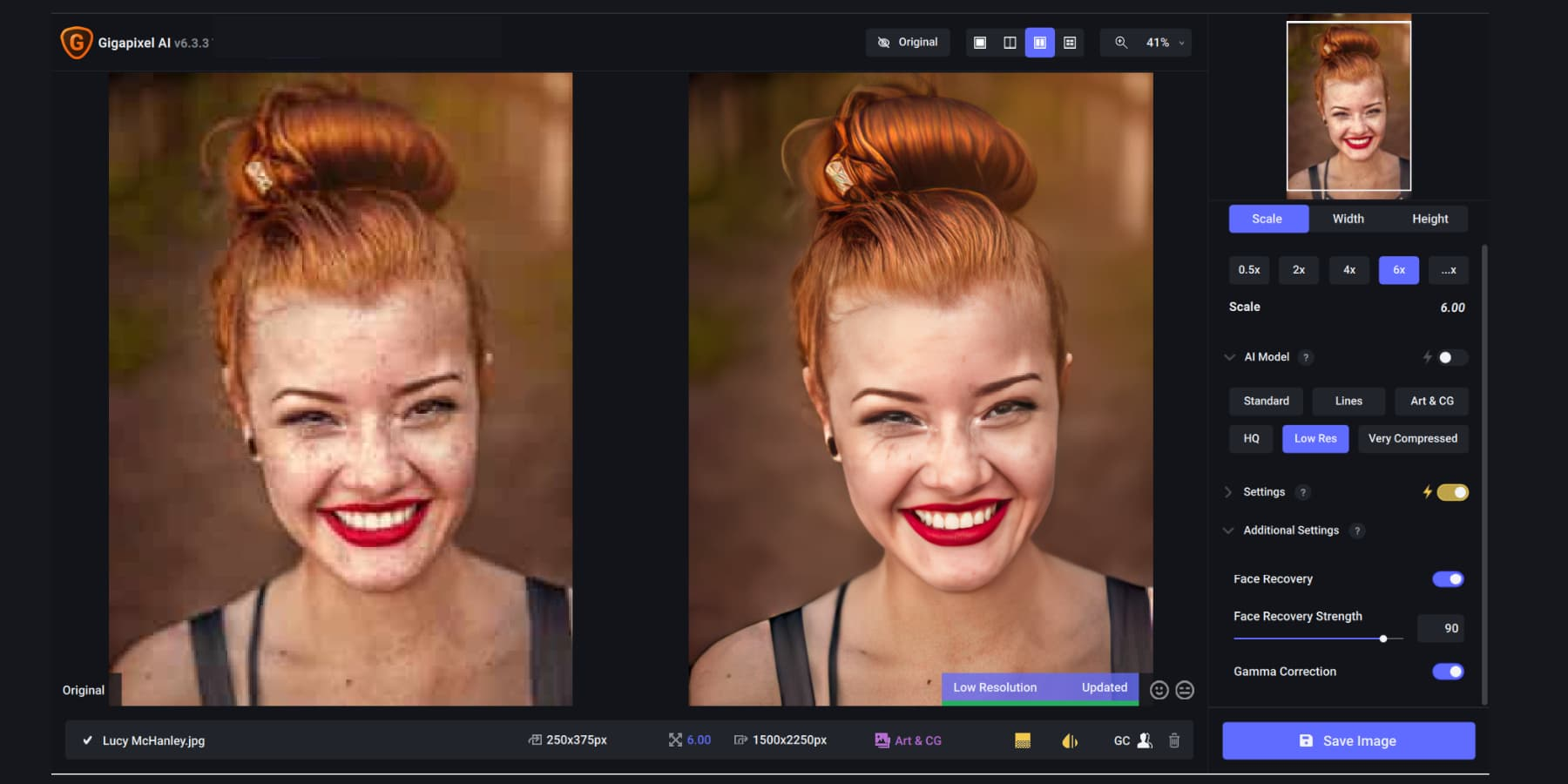Screen dimensions: 1568x784
Task: Select the Very Compressed model option
Action: coord(1413,438)
